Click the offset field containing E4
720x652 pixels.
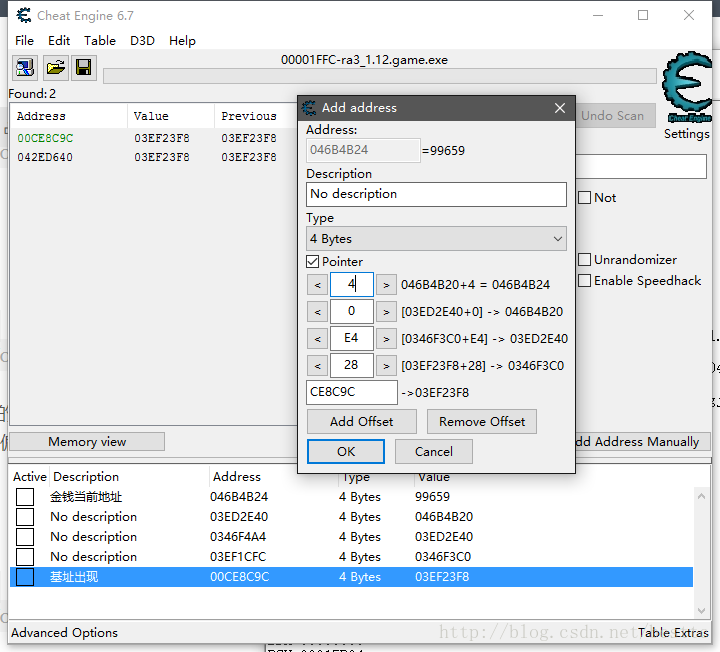coord(351,339)
